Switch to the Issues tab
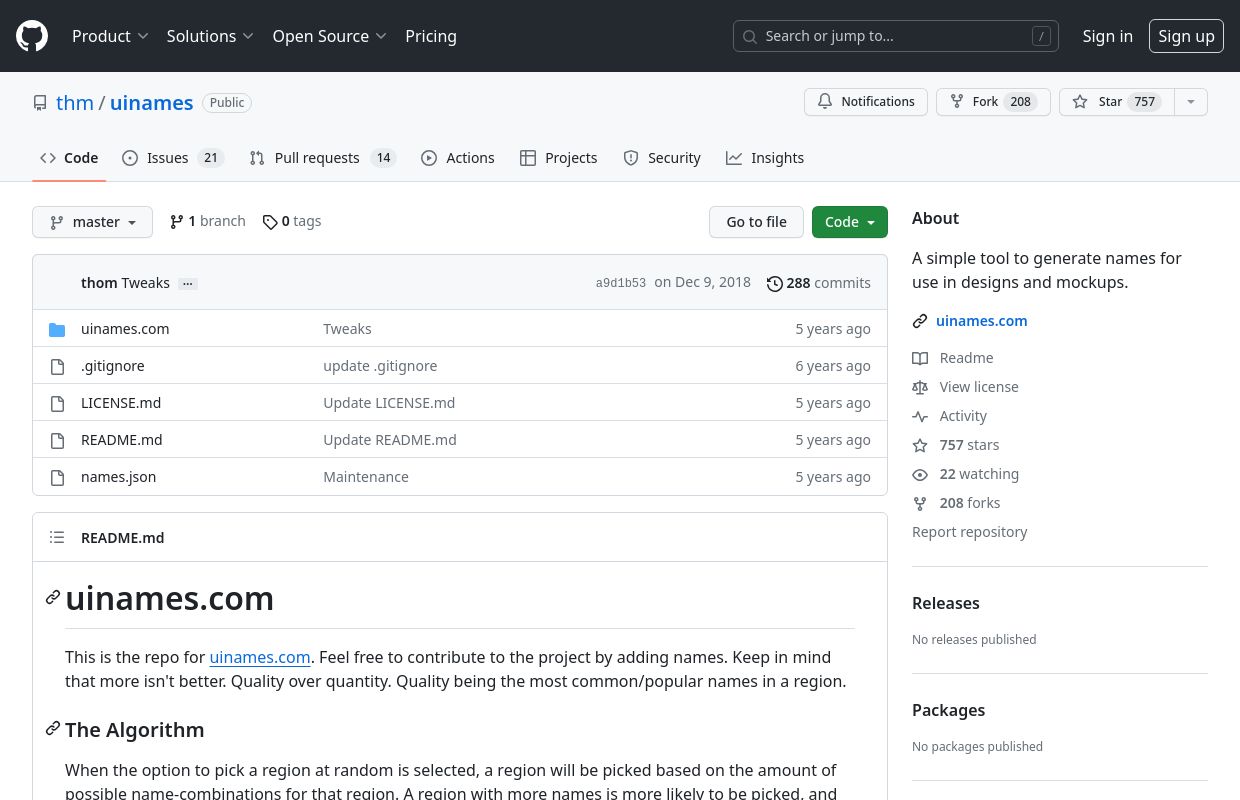 (x=173, y=158)
